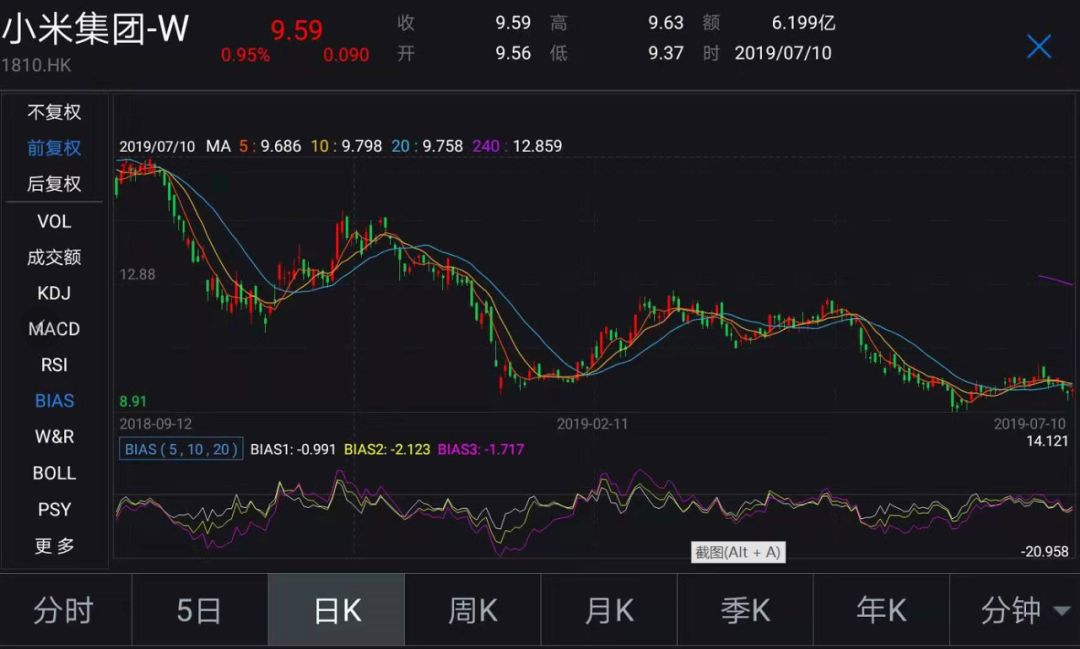Screen dimensions: 1080x649
Task: Select 前复权 price adjustment option
Action: [54, 148]
